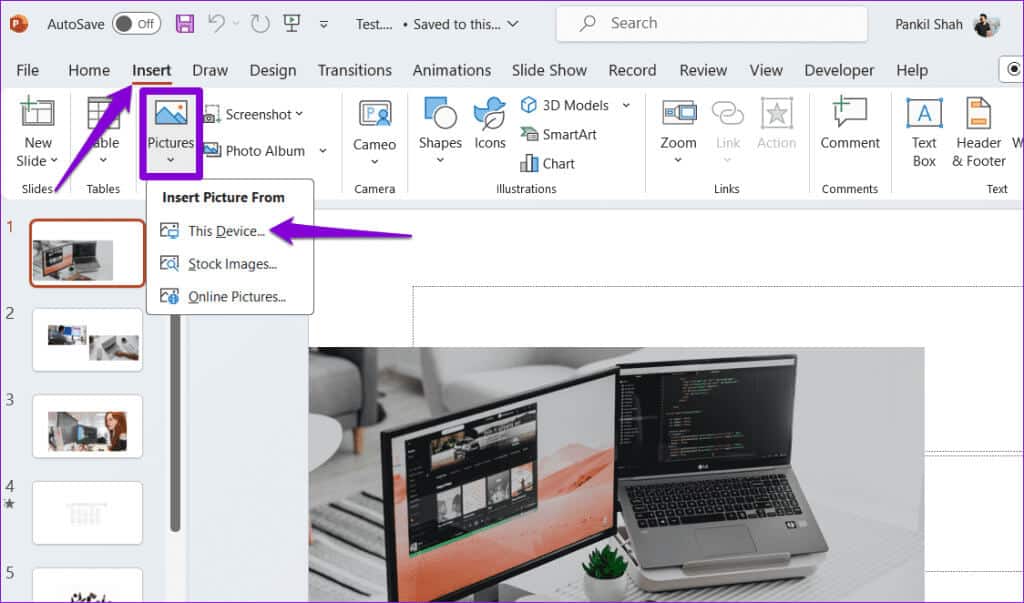Expand the Cameo dropdown arrow

pyautogui.click(x=375, y=162)
